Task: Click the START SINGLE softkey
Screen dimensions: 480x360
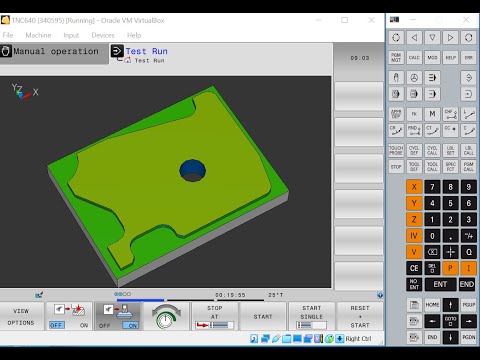Action: pos(312,316)
